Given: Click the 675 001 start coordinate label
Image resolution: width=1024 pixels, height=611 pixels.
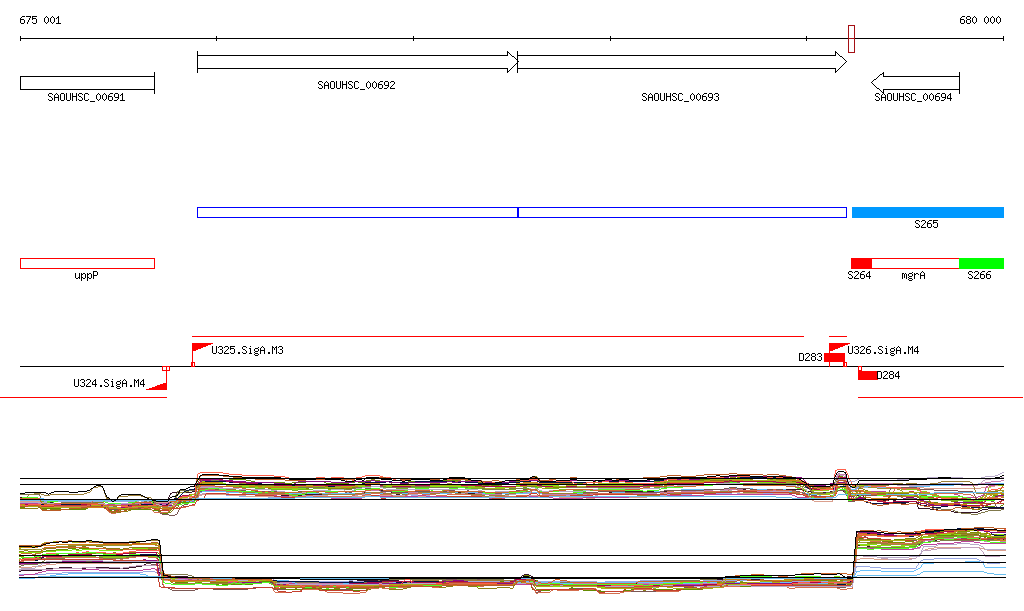Looking at the screenshot, I should pos(40,20).
